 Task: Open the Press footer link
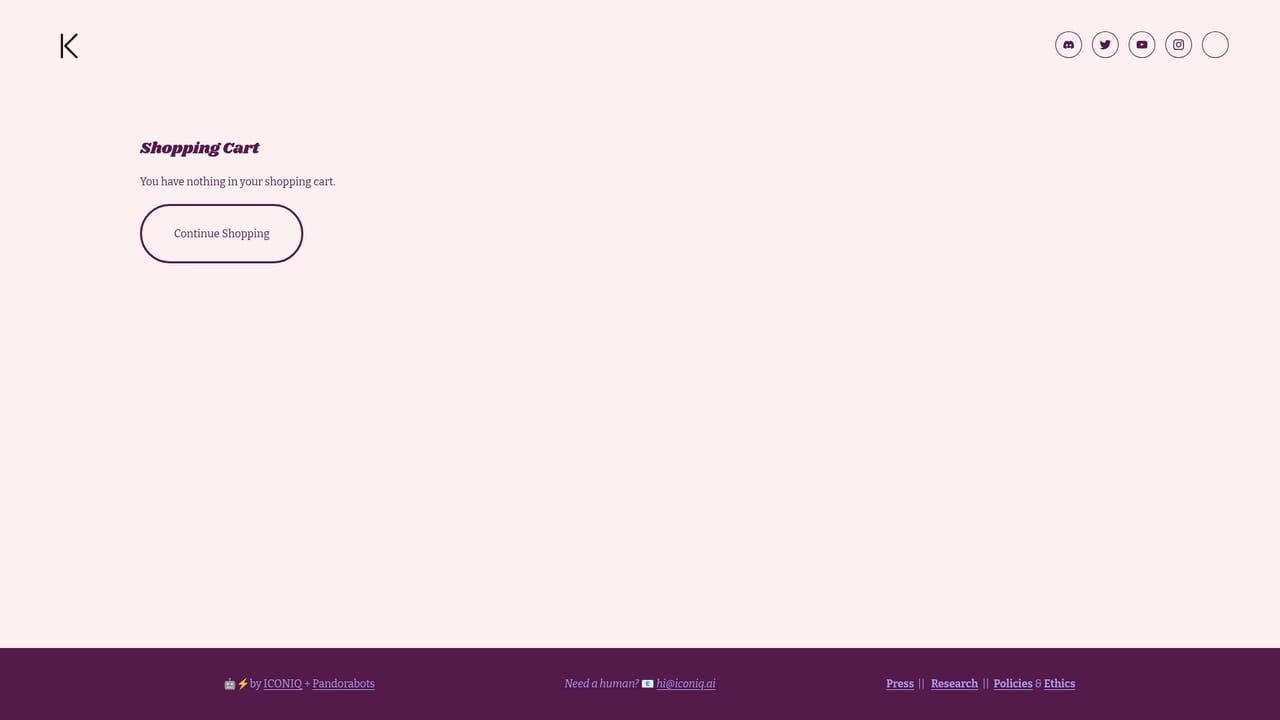click(900, 684)
